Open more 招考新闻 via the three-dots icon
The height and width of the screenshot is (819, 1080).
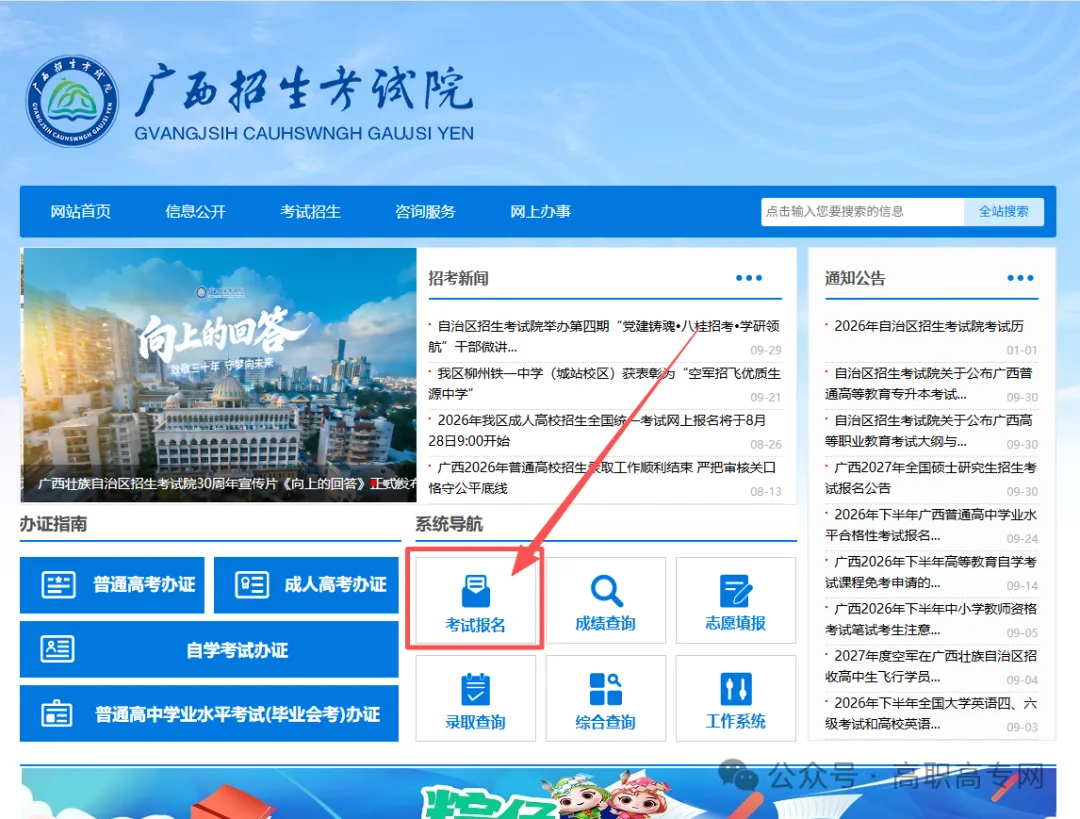749,278
